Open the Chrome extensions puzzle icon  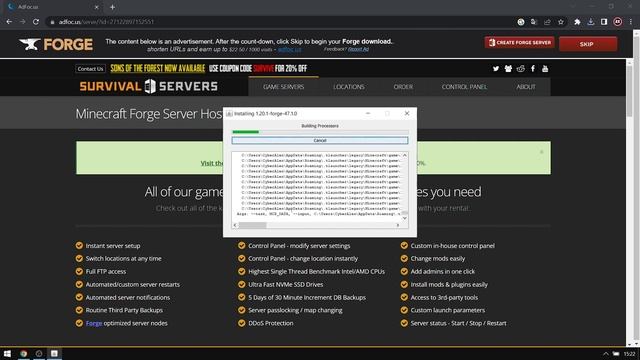[x=577, y=22]
